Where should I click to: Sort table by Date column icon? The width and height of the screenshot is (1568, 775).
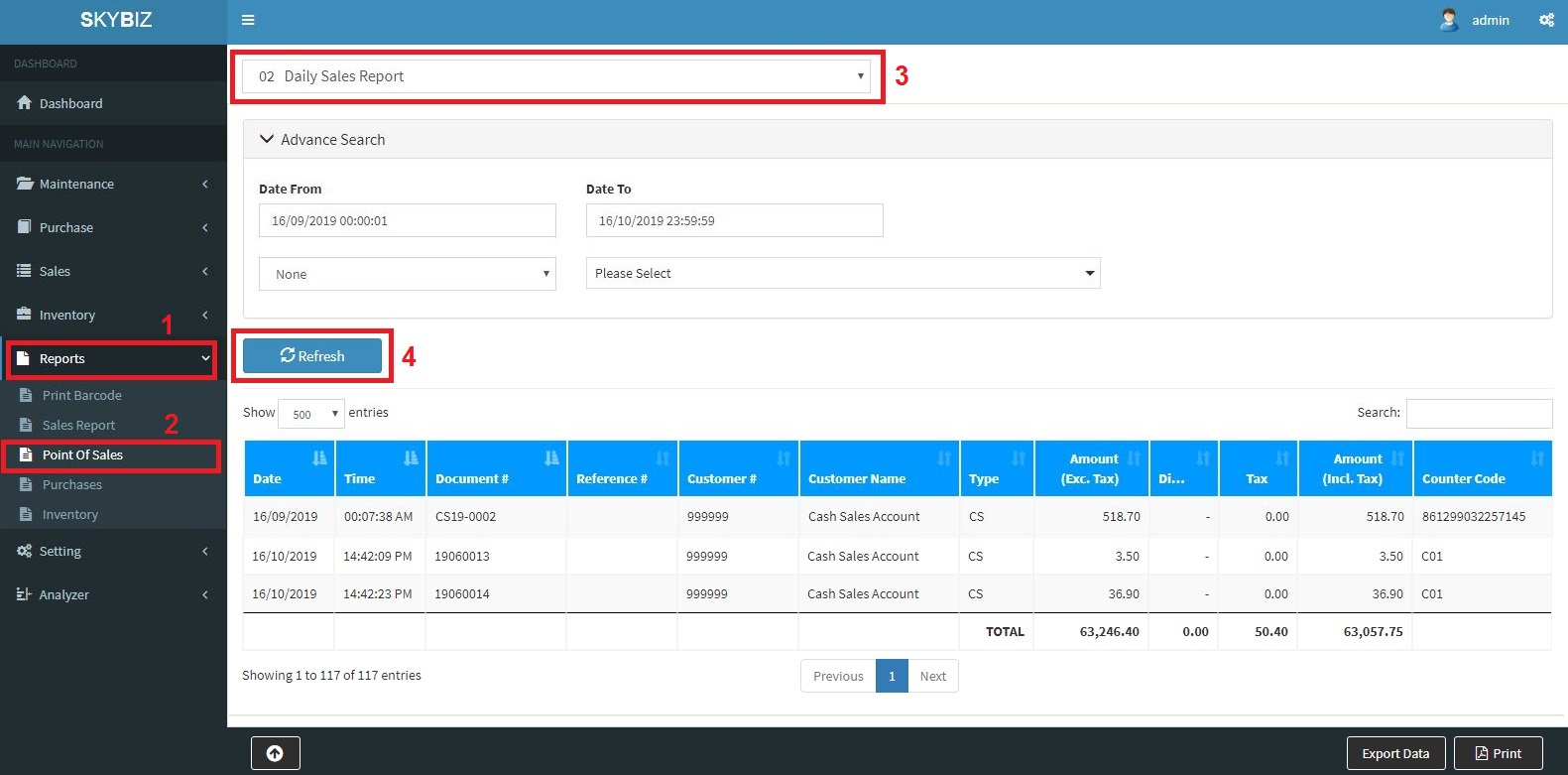click(319, 458)
